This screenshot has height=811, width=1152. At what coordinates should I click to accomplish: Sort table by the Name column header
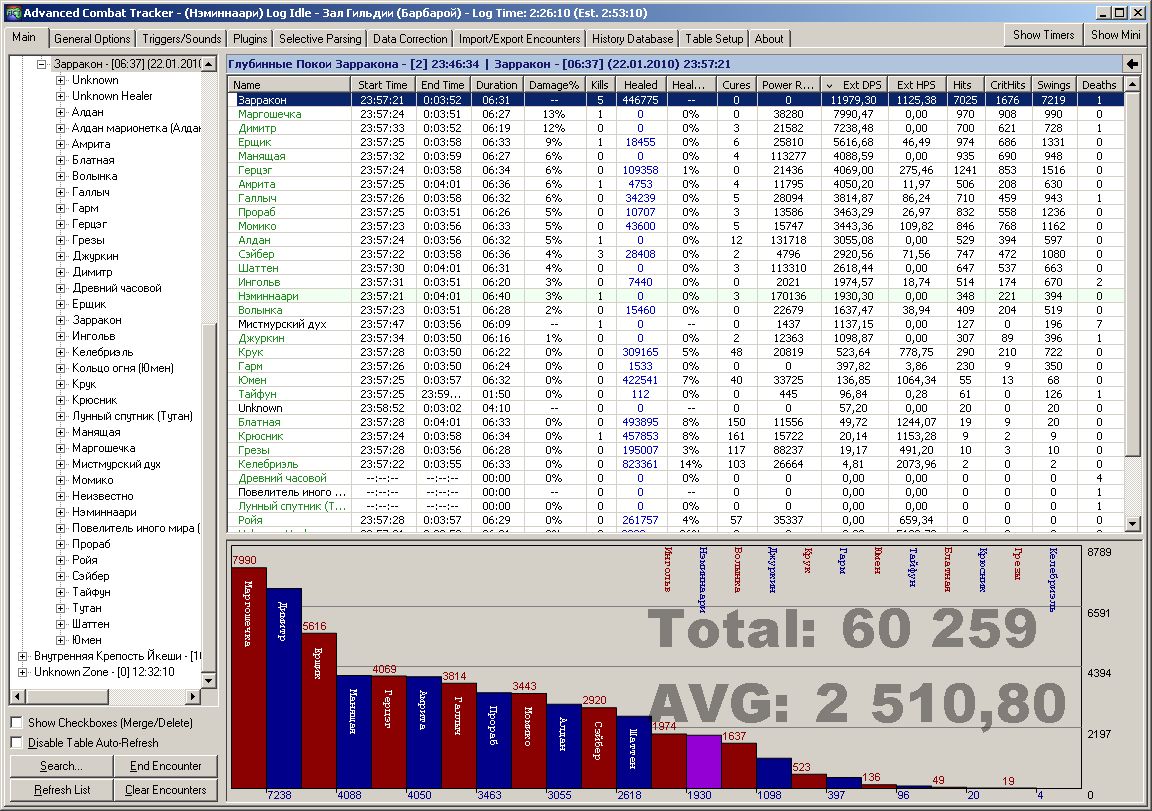[289, 85]
